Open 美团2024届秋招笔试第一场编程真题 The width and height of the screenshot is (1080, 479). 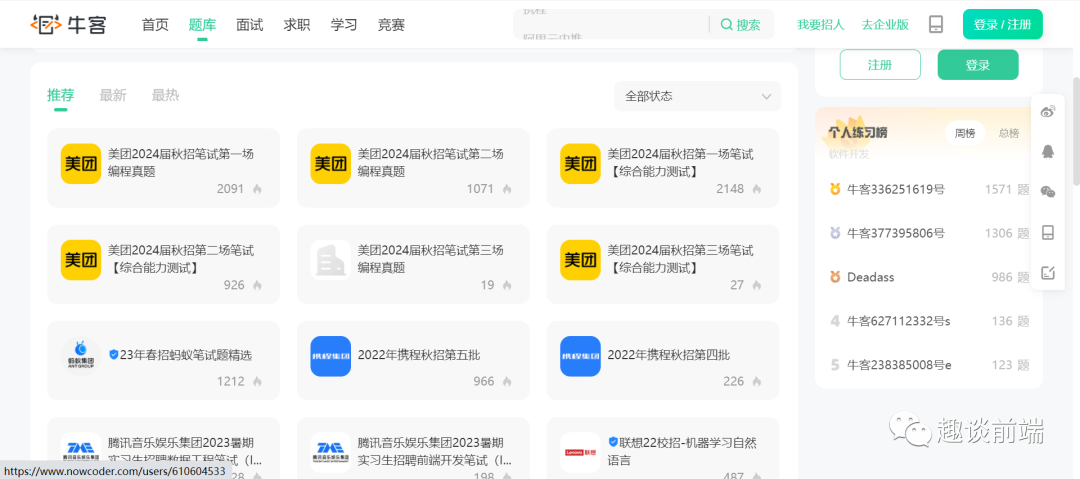[181, 163]
